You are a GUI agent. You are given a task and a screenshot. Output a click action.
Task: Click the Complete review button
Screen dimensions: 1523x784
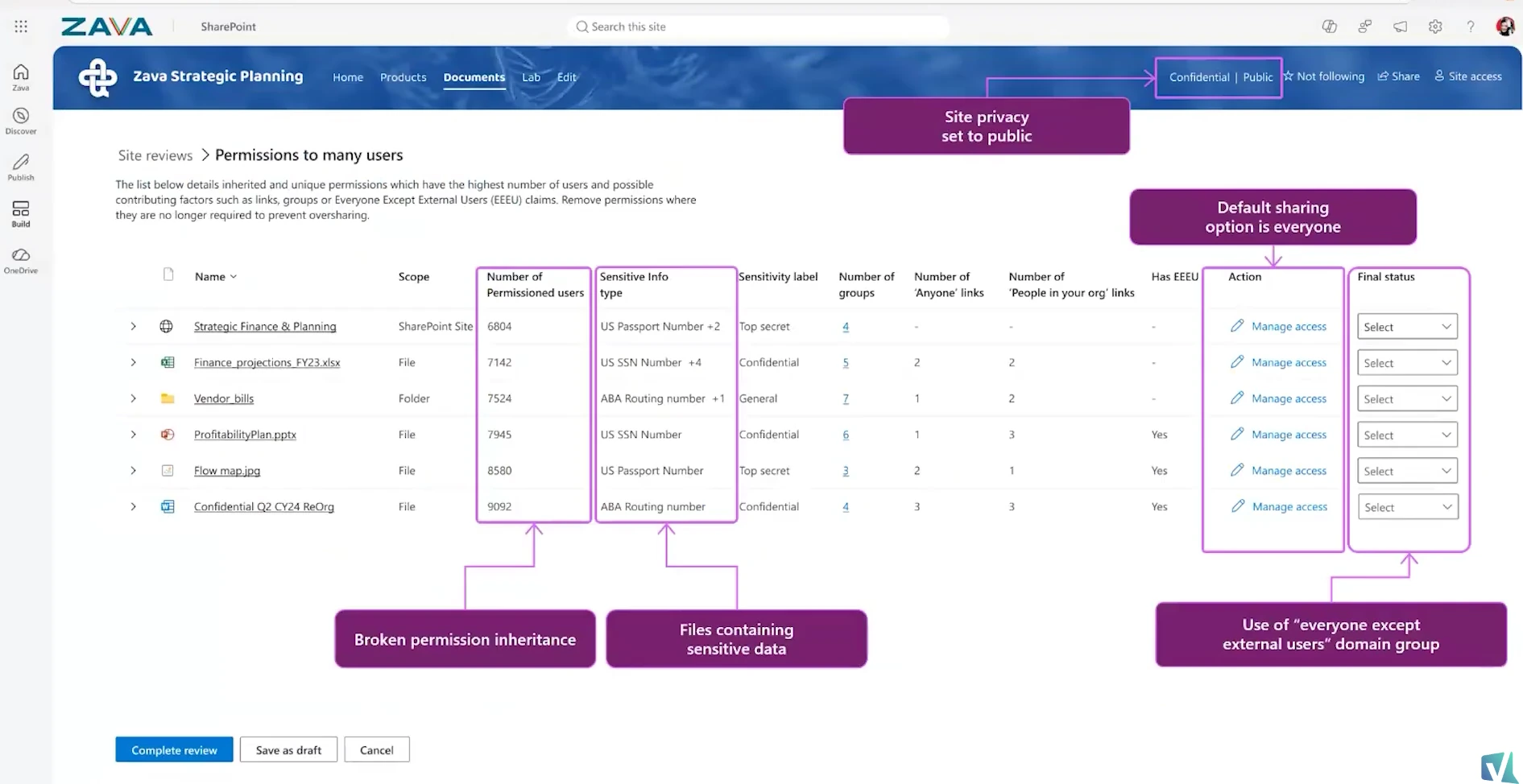pyautogui.click(x=174, y=749)
